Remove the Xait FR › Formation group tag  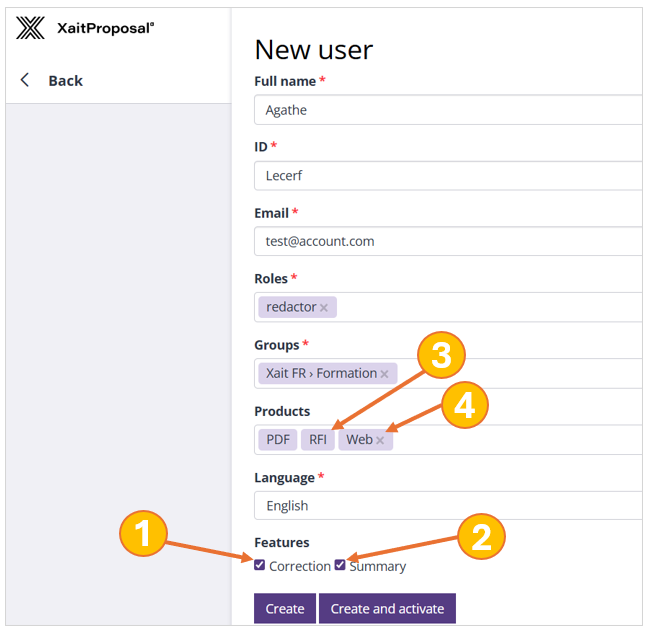(x=384, y=374)
